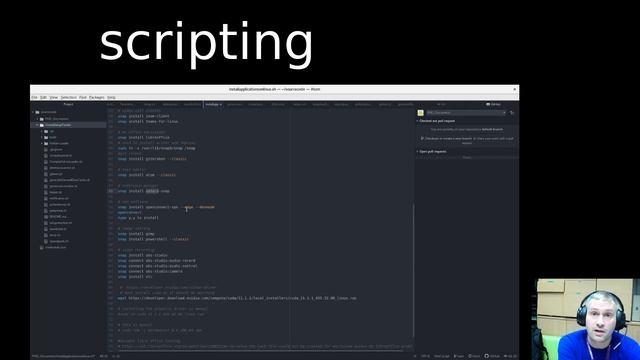Open the View menu

coord(53,98)
